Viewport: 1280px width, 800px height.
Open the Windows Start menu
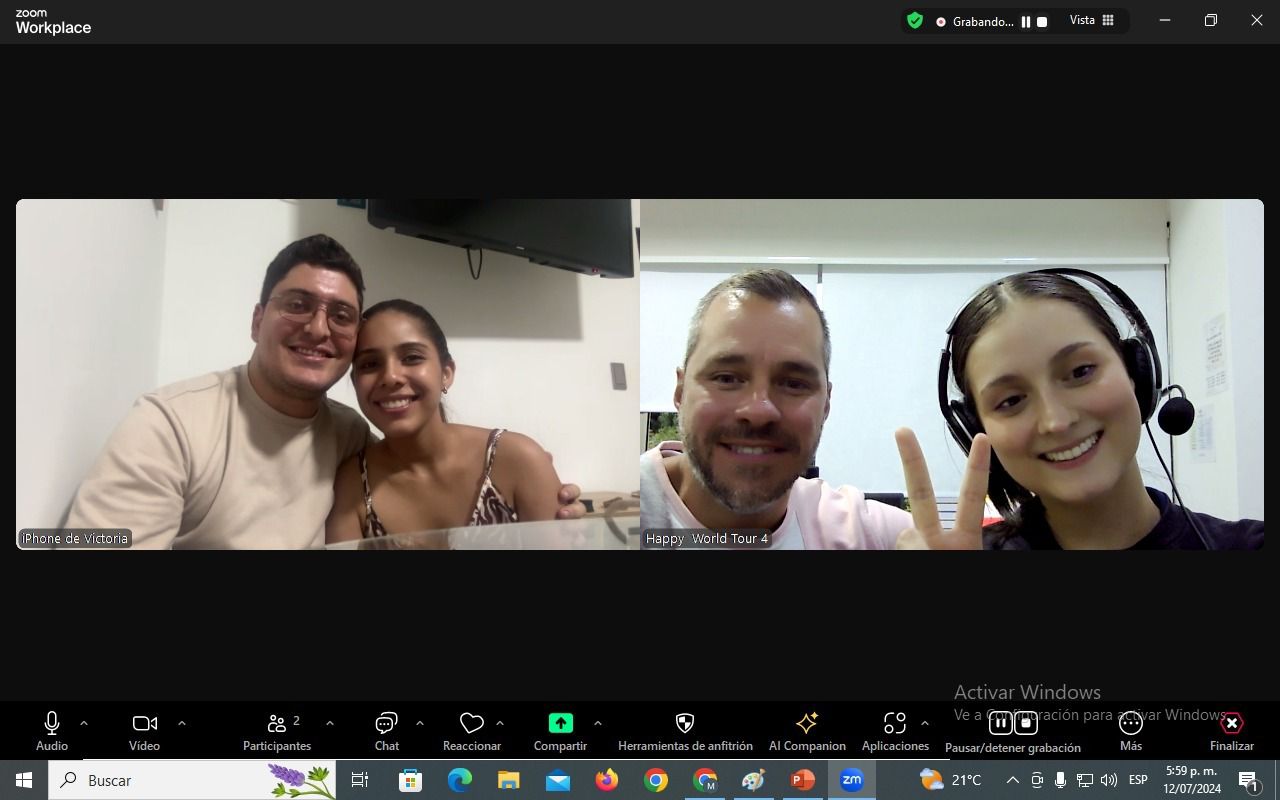tap(24, 780)
